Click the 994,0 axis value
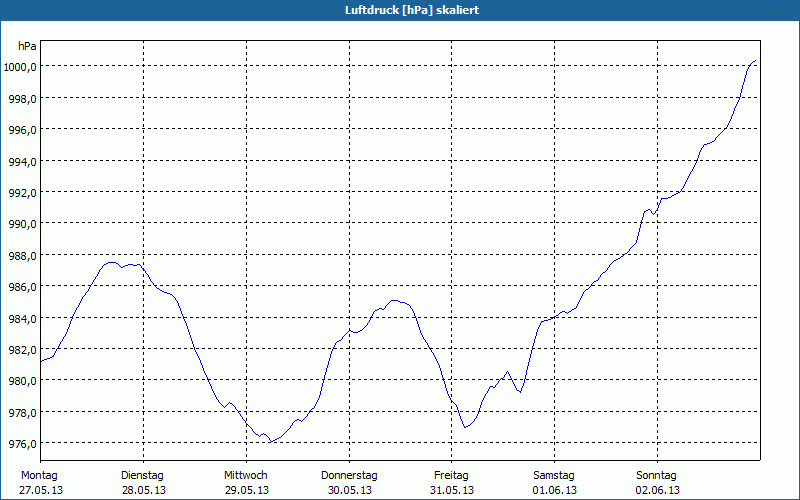800x500 pixels. tap(22, 162)
